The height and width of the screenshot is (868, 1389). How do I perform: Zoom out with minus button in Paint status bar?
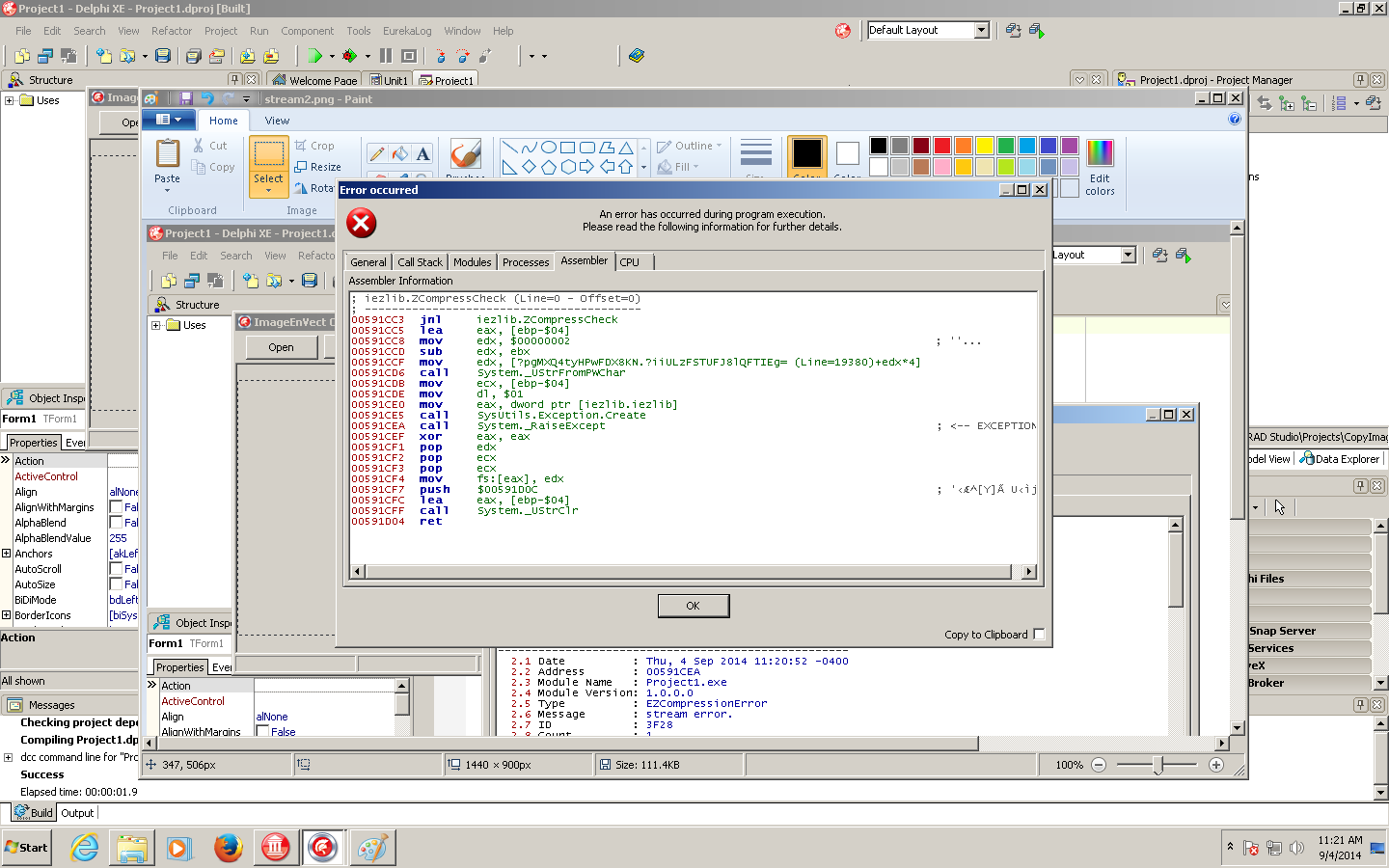point(1099,765)
